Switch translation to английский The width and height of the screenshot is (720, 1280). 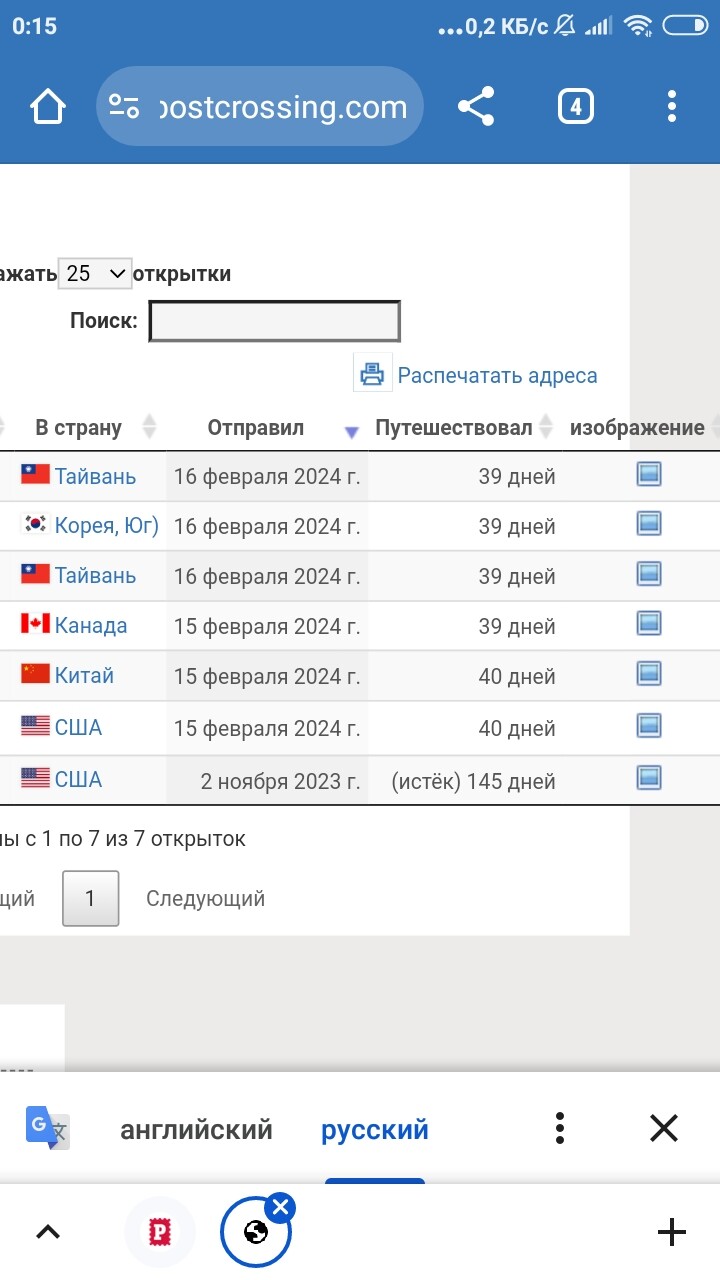pos(196,1130)
